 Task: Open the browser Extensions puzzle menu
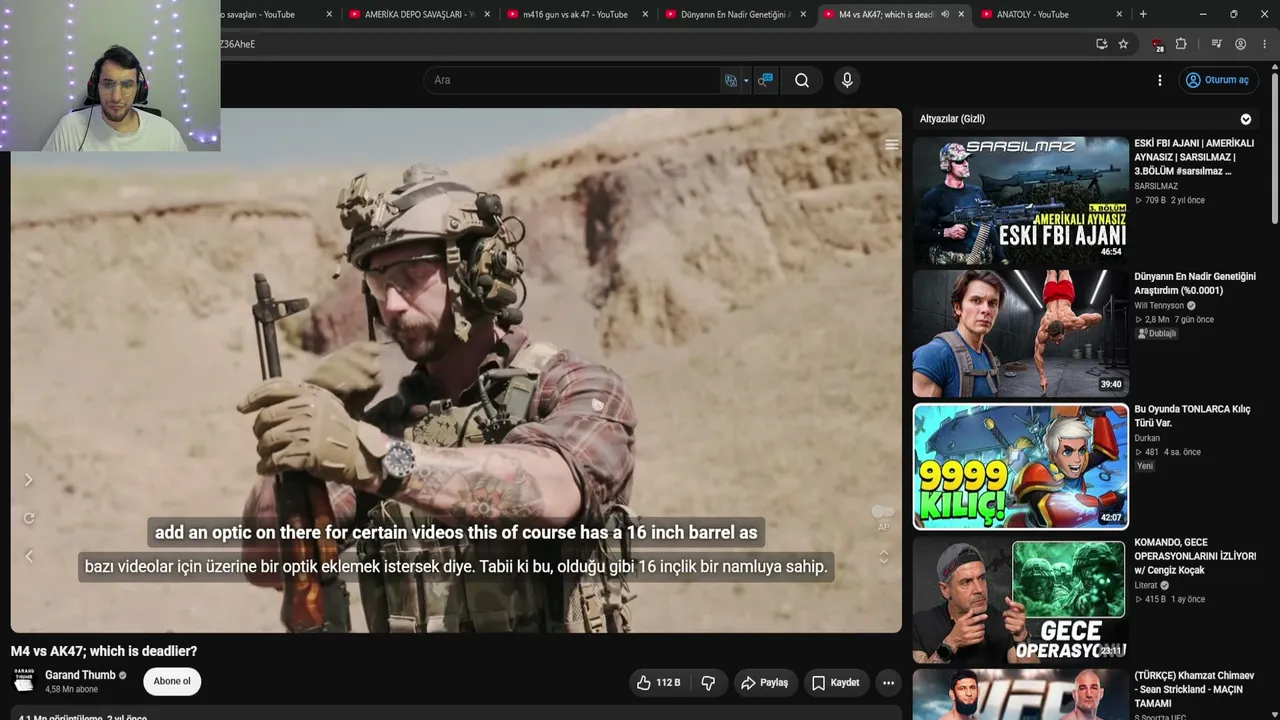click(x=1181, y=44)
